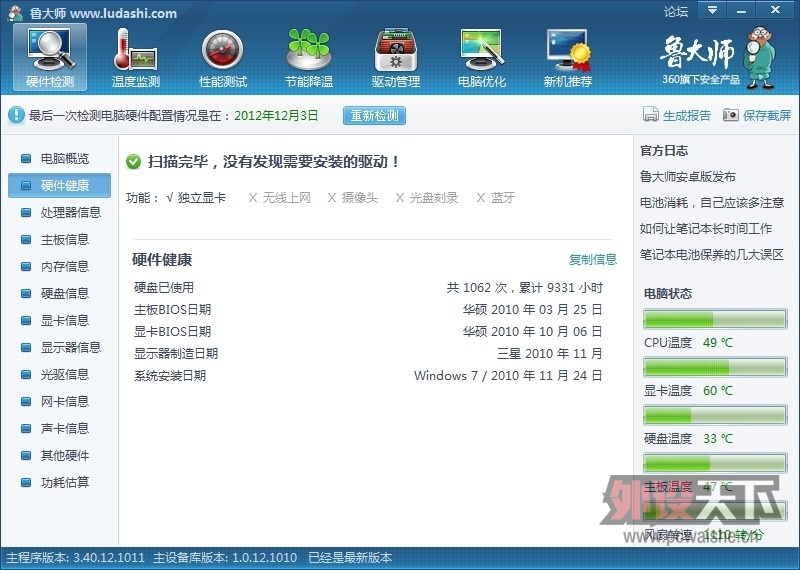The image size is (800, 570).
Task: Open news 笔记本电池保养的几大误区
Action: click(x=712, y=255)
